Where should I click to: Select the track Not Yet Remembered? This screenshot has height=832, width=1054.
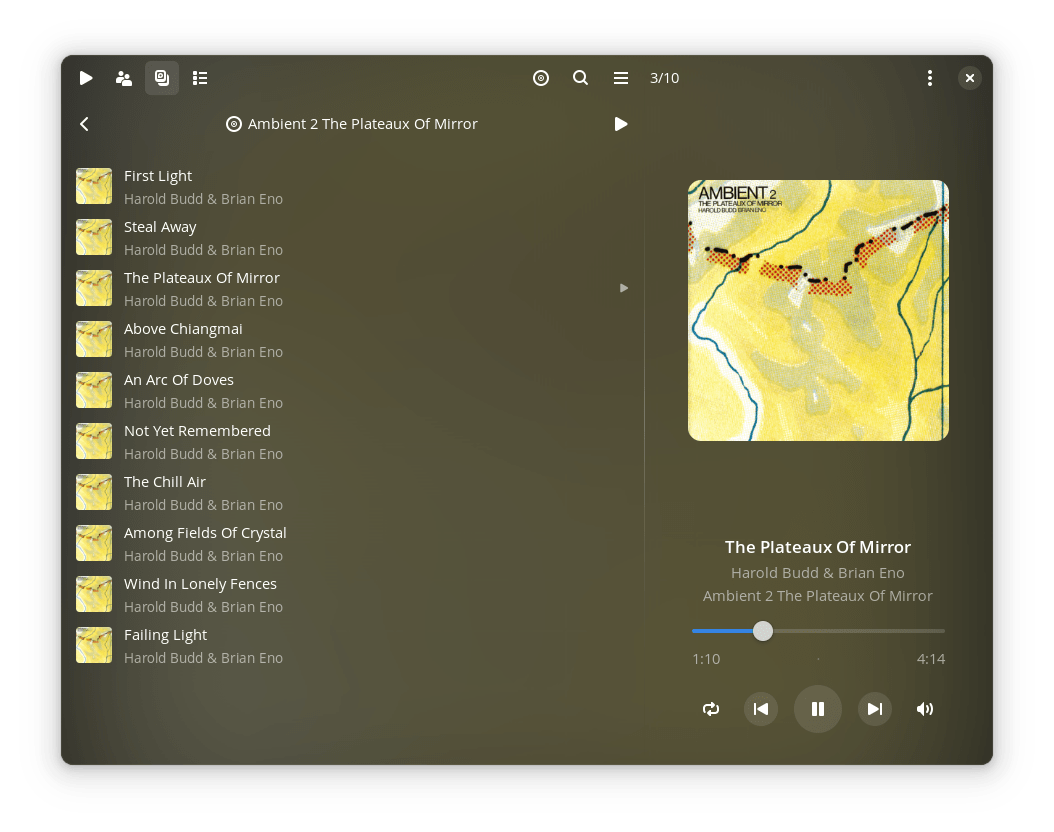pyautogui.click(x=352, y=442)
